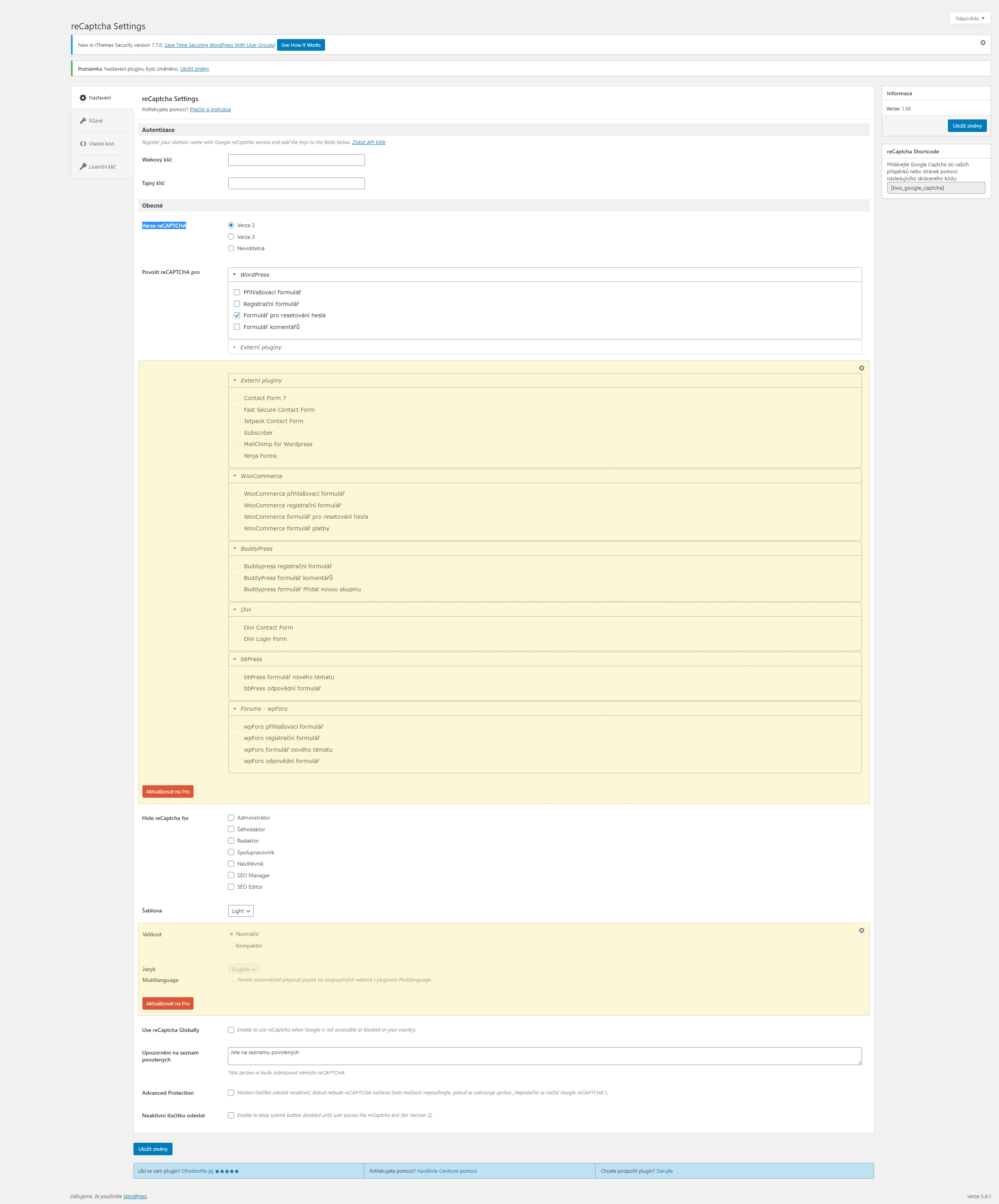Click bottom Uložit změny button
Screen dimensions: 999x1204
[153, 1149]
